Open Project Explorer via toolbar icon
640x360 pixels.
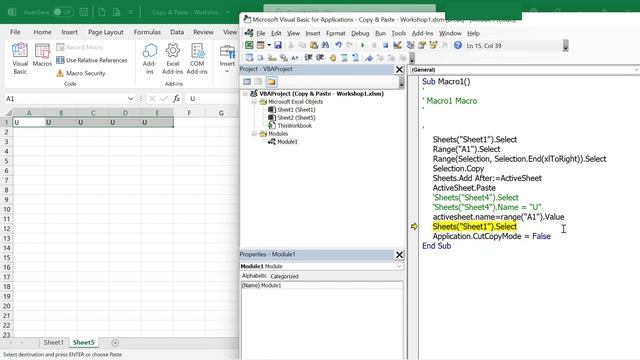[x=410, y=45]
